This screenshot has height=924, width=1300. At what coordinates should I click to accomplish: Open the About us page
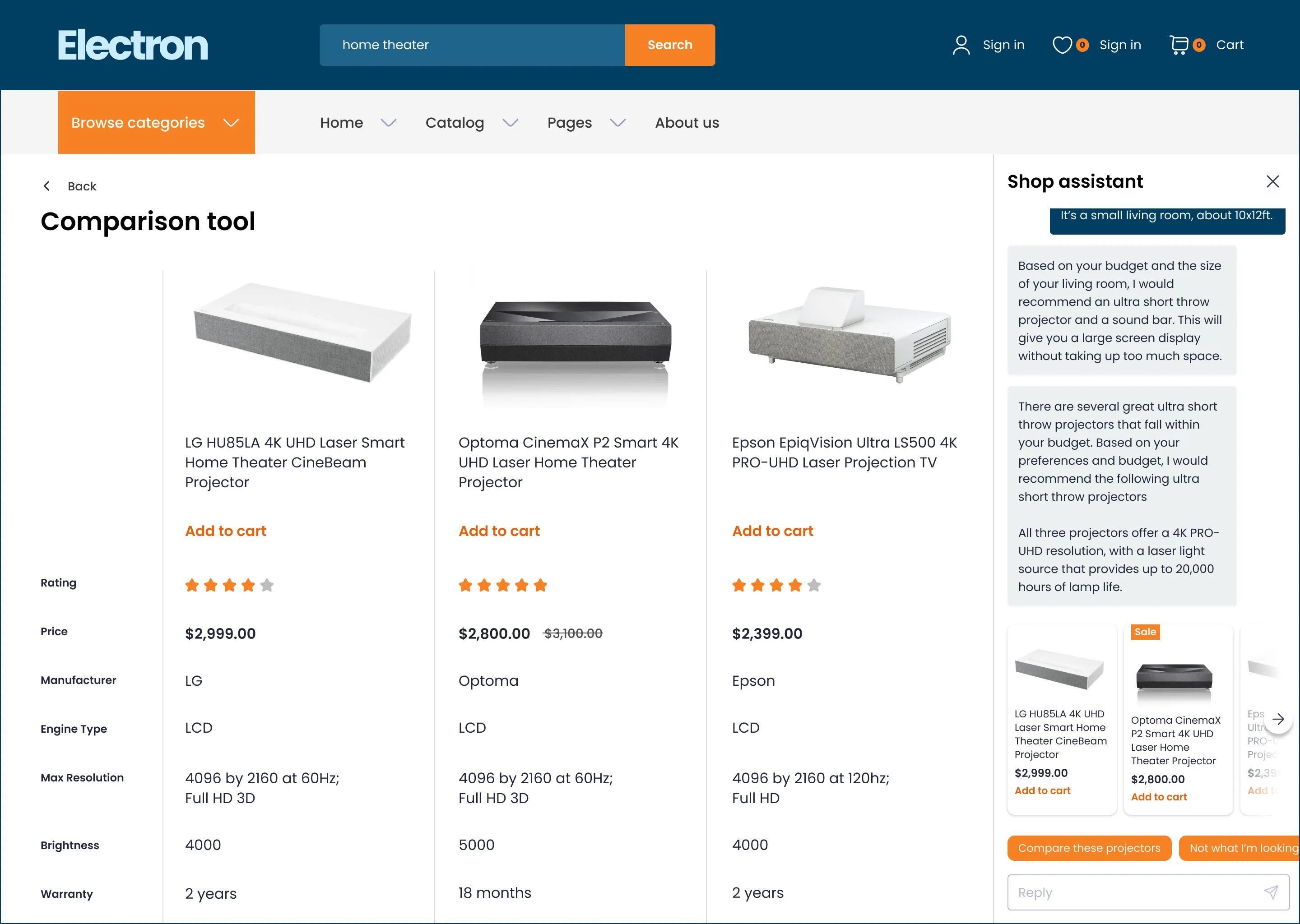687,122
